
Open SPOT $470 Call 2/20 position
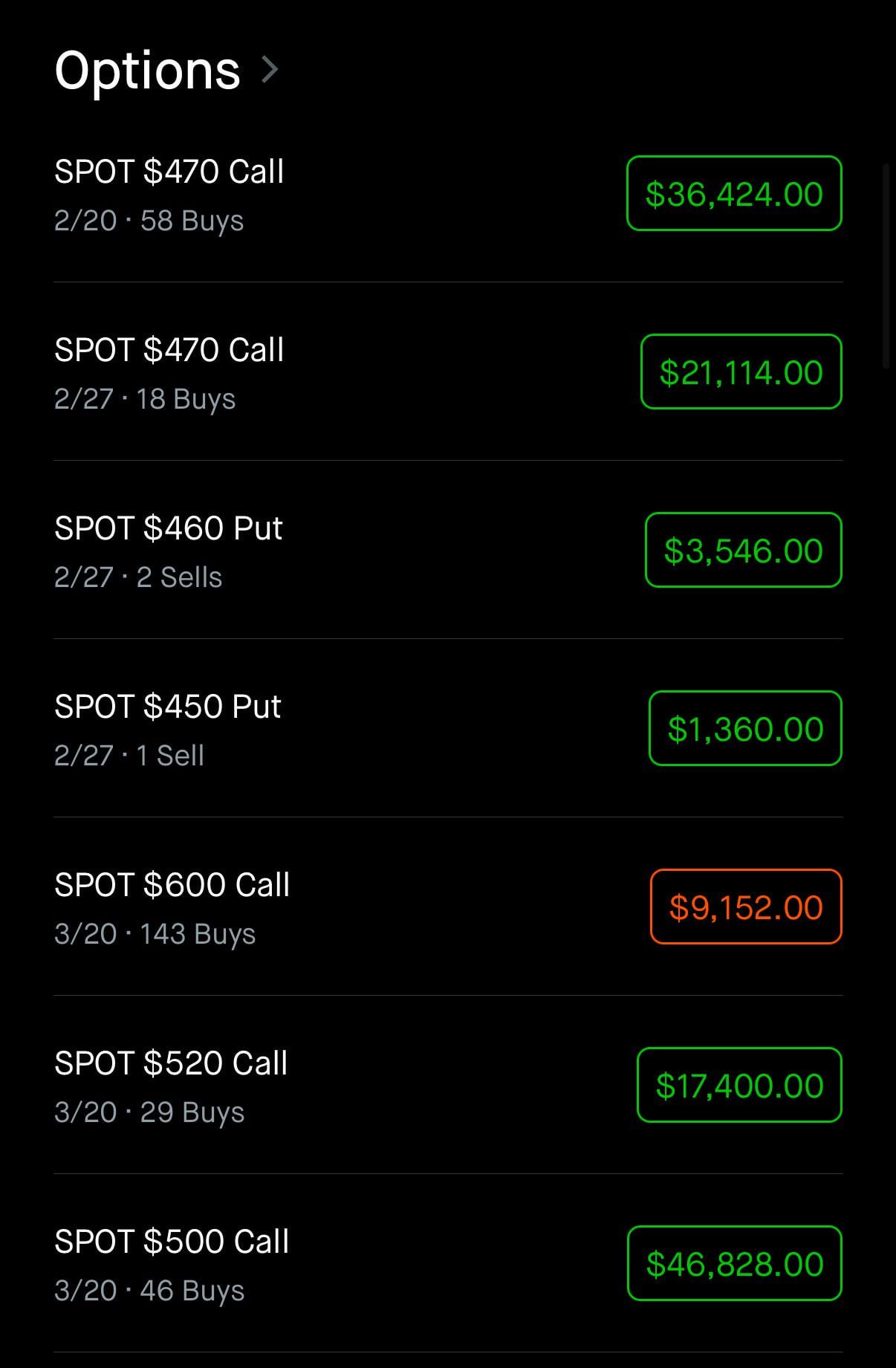click(169, 172)
